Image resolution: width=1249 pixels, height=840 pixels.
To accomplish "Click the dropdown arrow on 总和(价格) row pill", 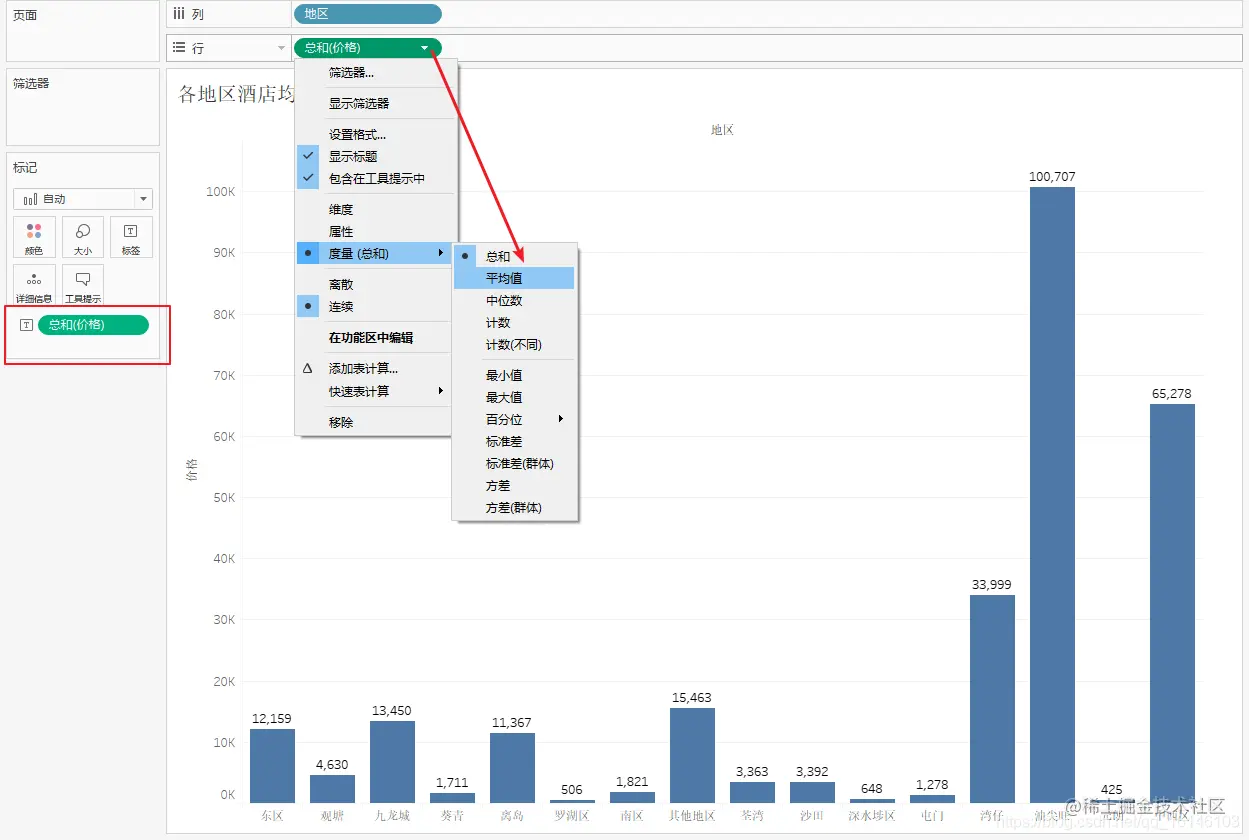I will tap(425, 47).
